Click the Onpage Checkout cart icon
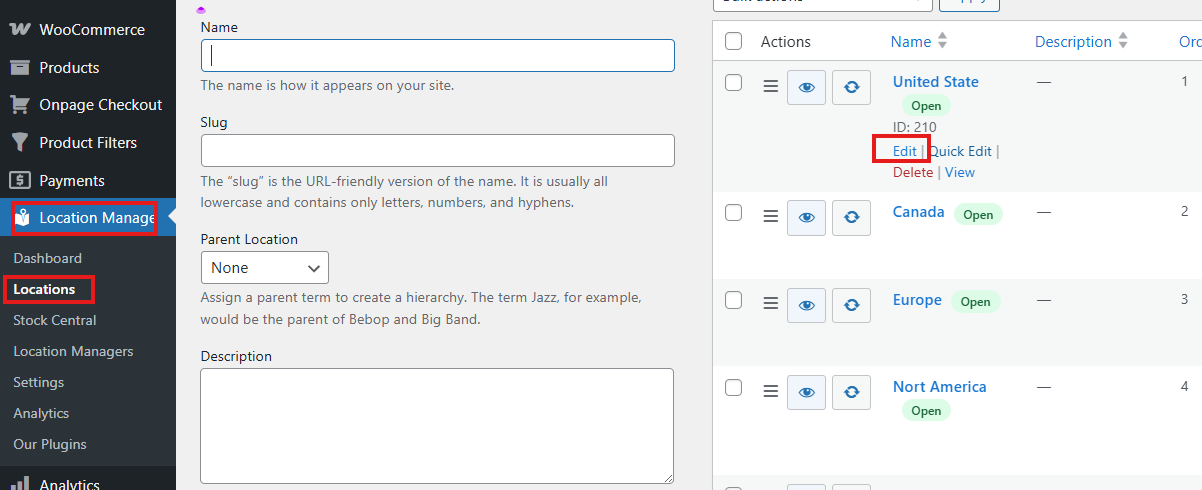1202x490 pixels. pyautogui.click(x=19, y=105)
